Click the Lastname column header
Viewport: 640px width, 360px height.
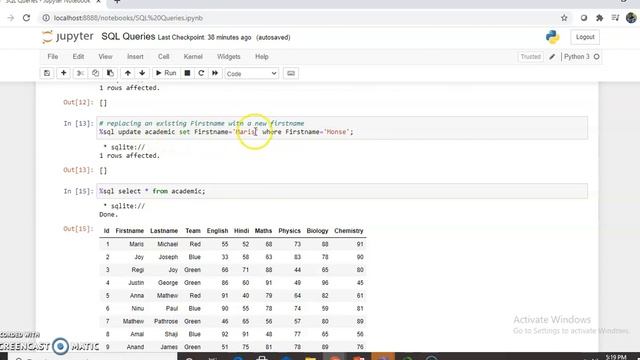click(x=164, y=231)
